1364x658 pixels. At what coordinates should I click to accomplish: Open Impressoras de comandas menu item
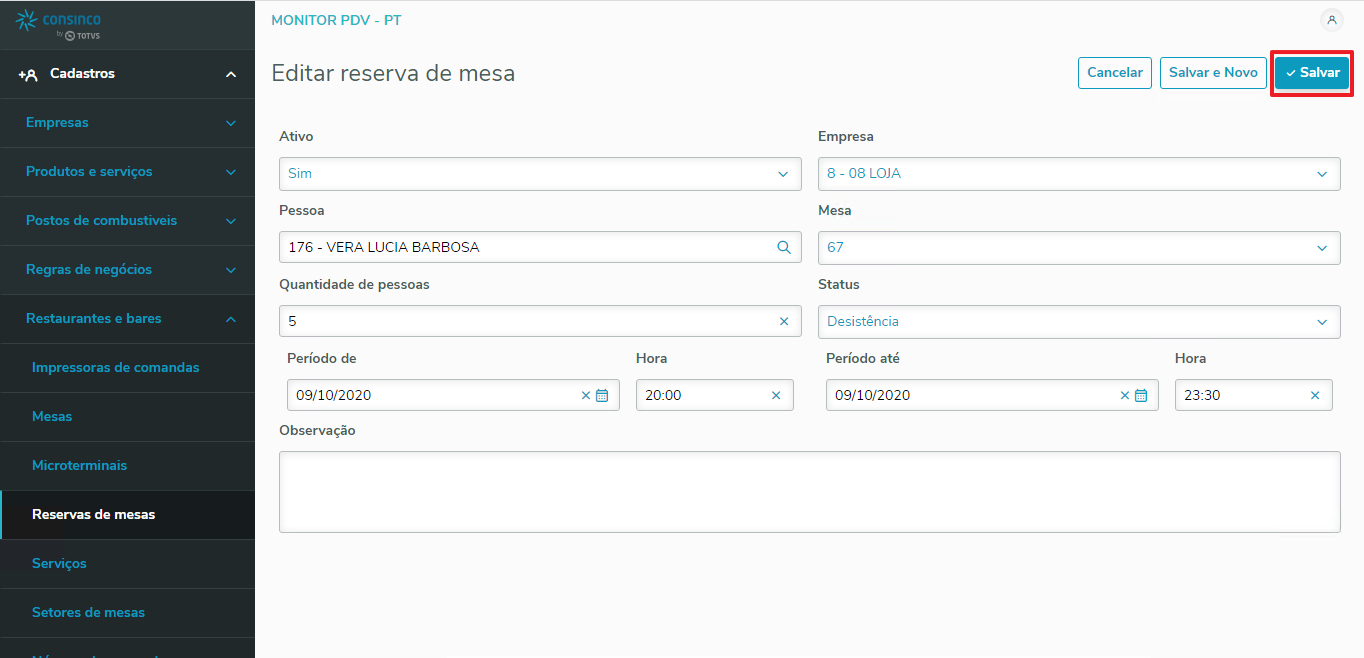(116, 368)
